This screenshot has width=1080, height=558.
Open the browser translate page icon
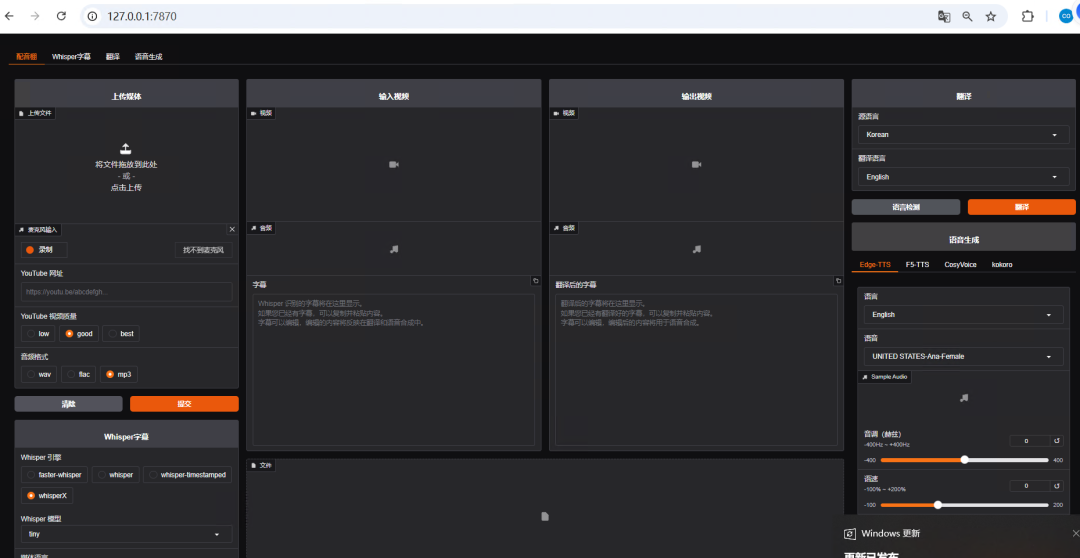[944, 17]
